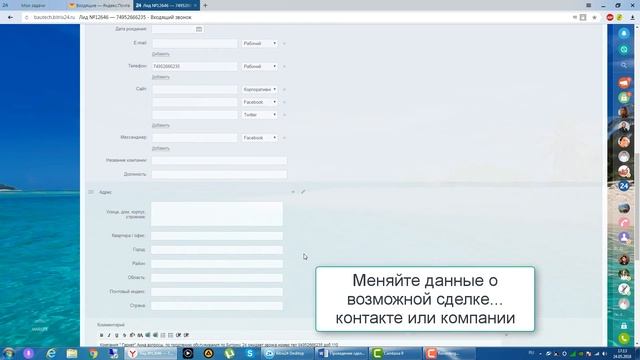Open the Корпоративный site type dropdown
This screenshot has width=640, height=360.
click(260, 89)
